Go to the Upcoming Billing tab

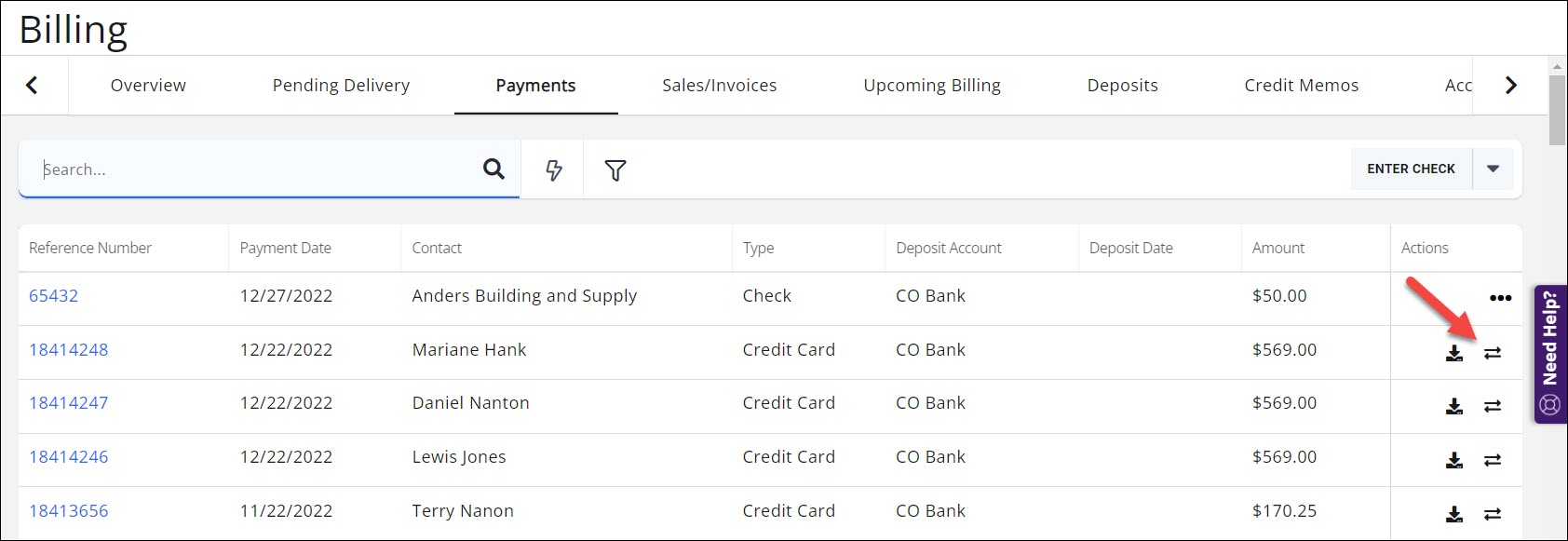pos(931,86)
